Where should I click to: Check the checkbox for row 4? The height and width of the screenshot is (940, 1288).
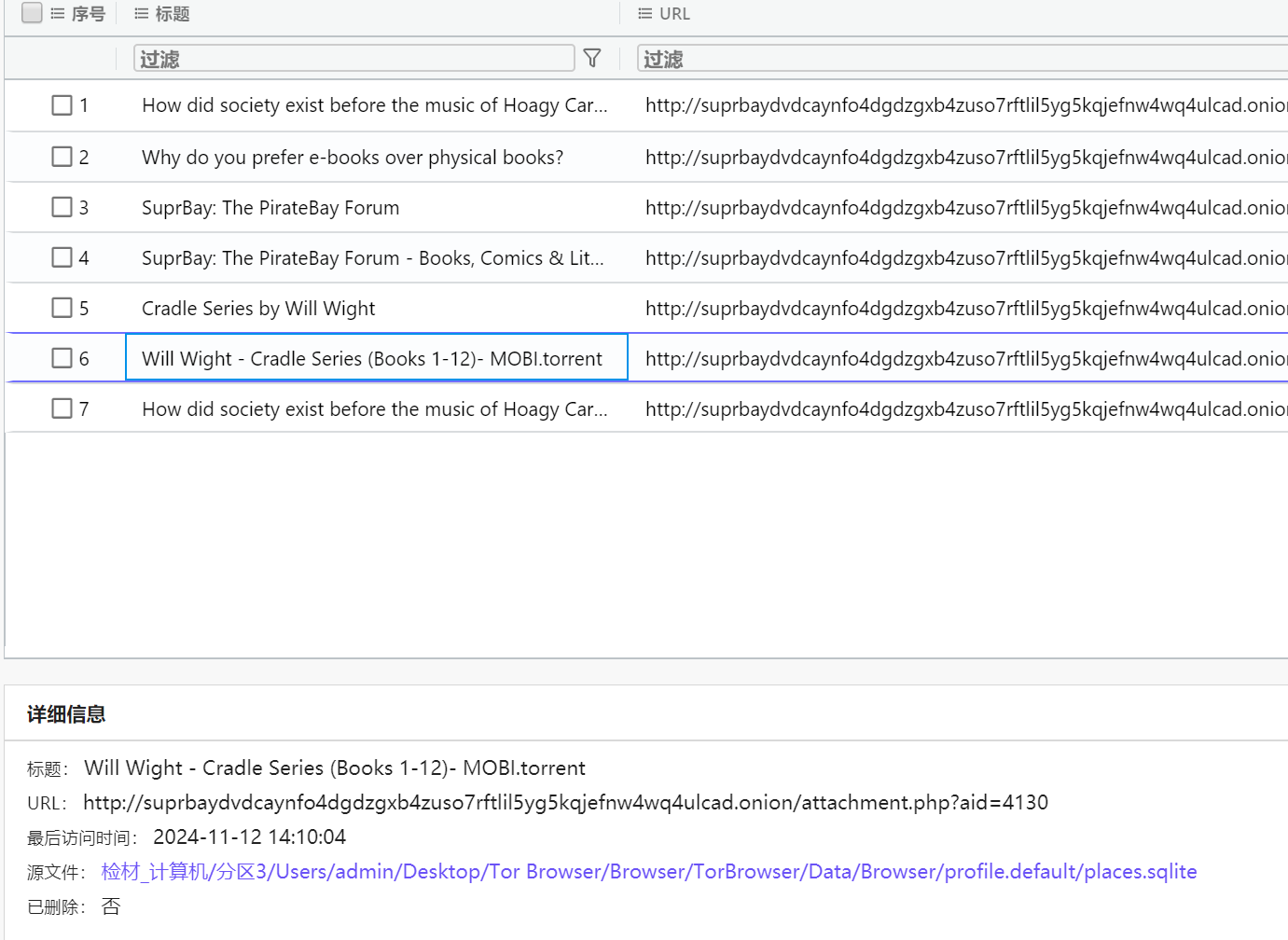62,257
